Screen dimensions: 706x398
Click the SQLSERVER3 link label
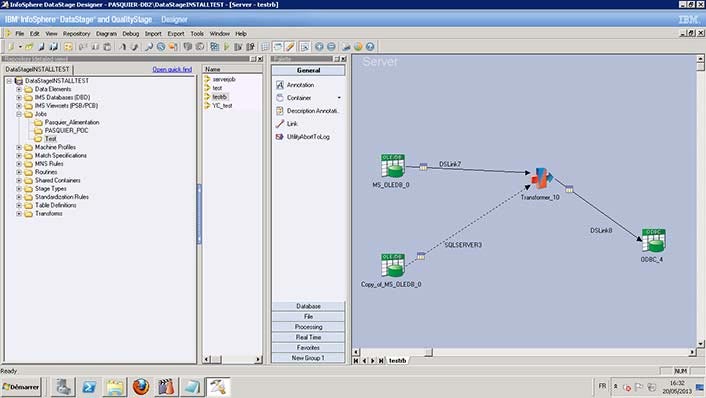pyautogui.click(x=463, y=245)
